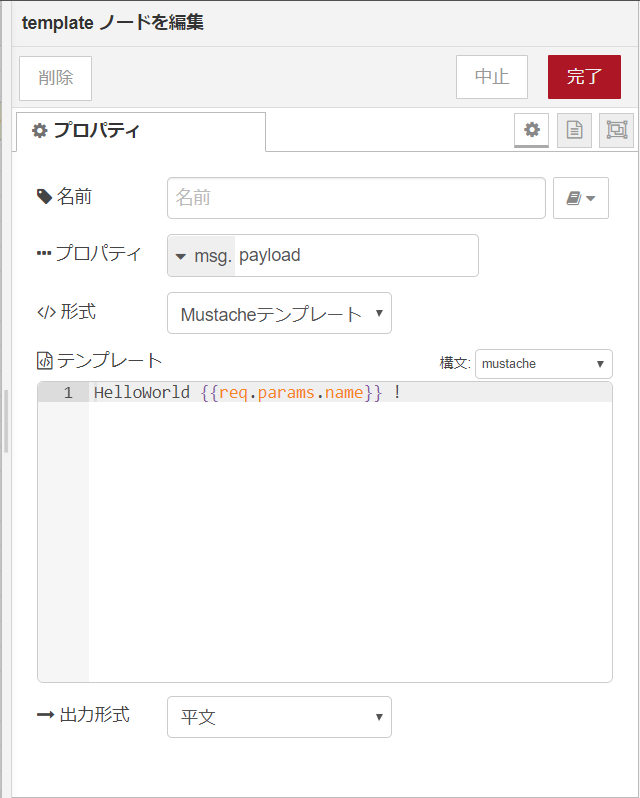Click the ellipsis icon beside プロパティ label
The image size is (640, 798).
tap(44, 253)
